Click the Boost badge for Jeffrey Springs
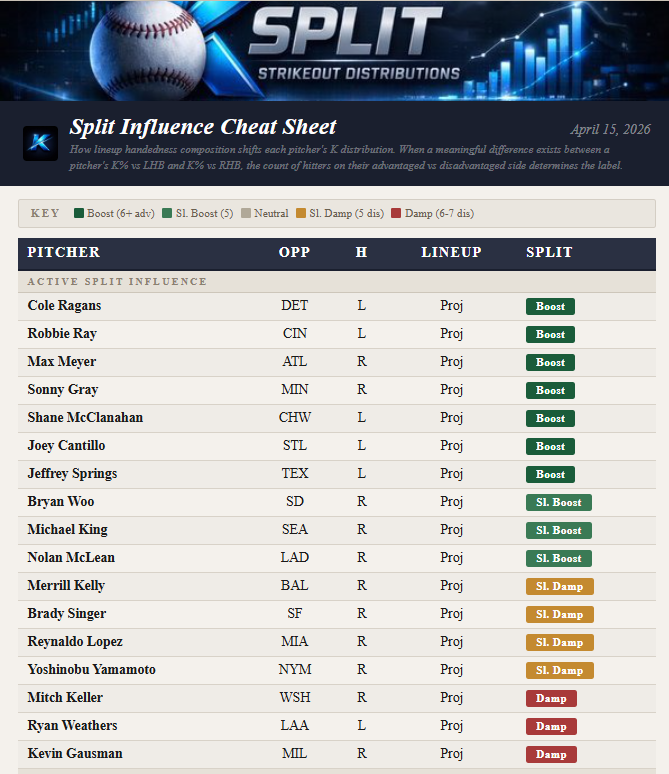Image resolution: width=669 pixels, height=774 pixels. (550, 474)
